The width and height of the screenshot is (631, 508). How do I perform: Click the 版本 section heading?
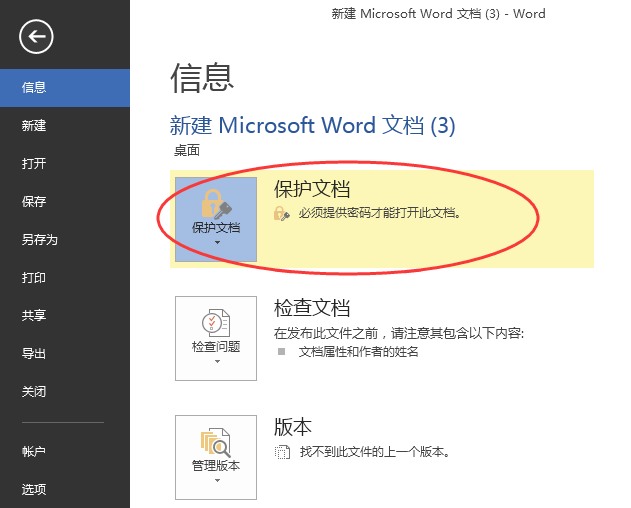(293, 427)
